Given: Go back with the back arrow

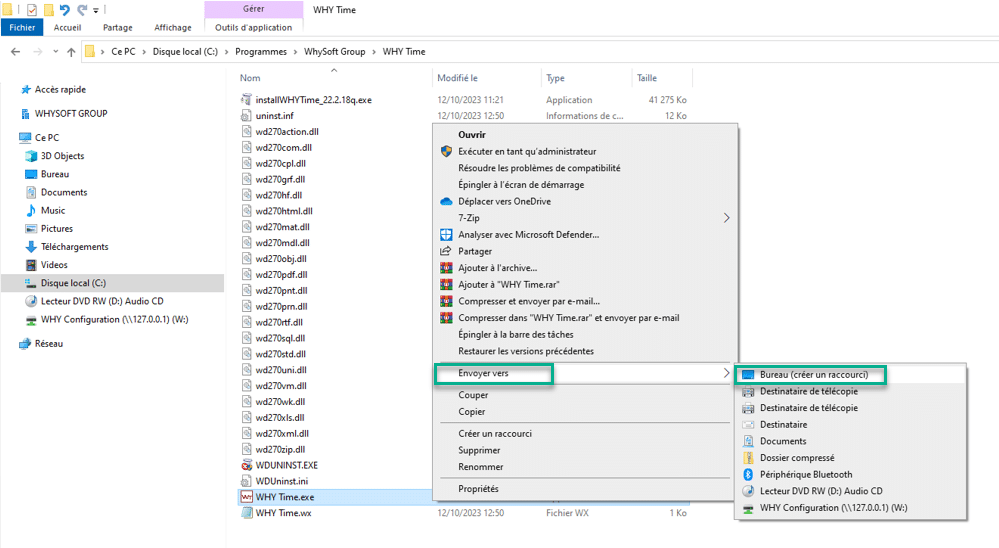Looking at the screenshot, I should [x=16, y=52].
